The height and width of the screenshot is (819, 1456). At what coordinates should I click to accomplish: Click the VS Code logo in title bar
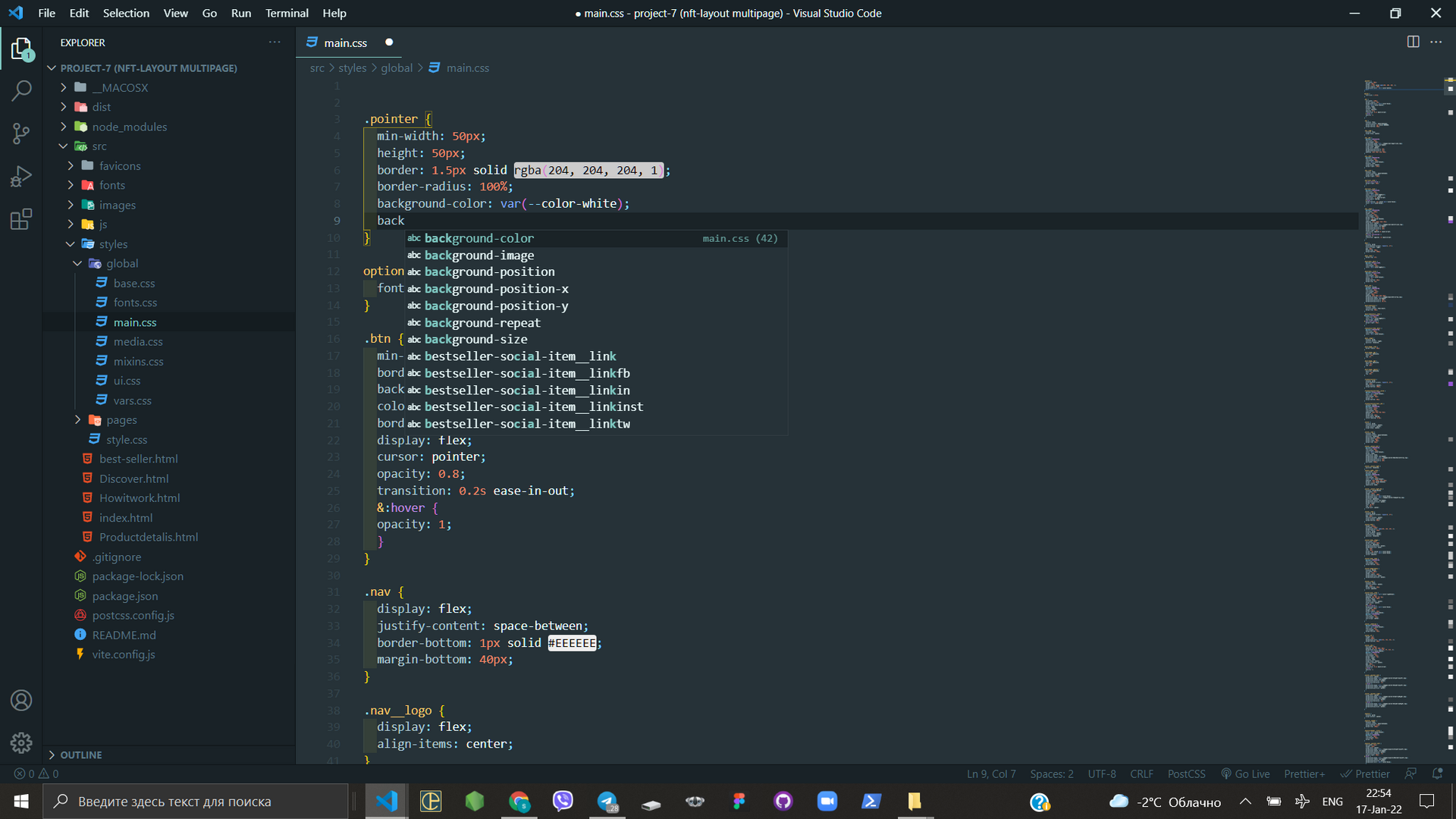tap(16, 13)
